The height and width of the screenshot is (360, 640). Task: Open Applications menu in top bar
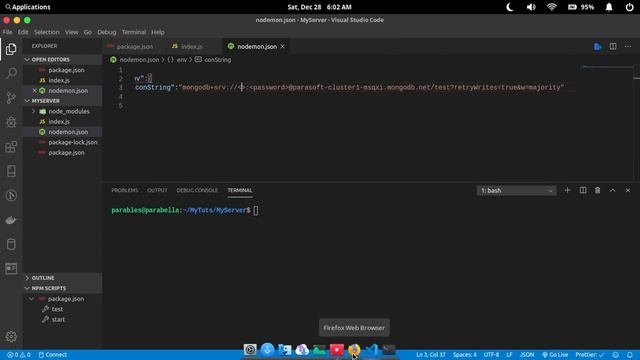pyautogui.click(x=28, y=7)
